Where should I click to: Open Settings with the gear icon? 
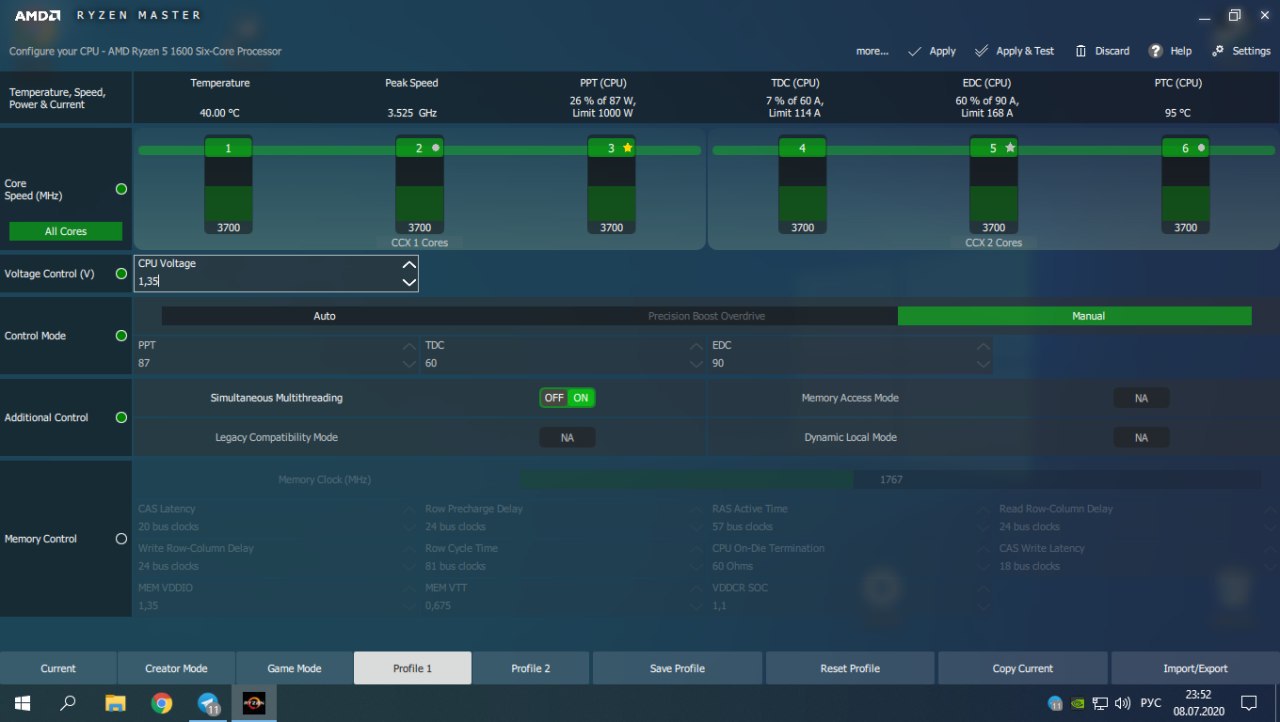pyautogui.click(x=1241, y=51)
